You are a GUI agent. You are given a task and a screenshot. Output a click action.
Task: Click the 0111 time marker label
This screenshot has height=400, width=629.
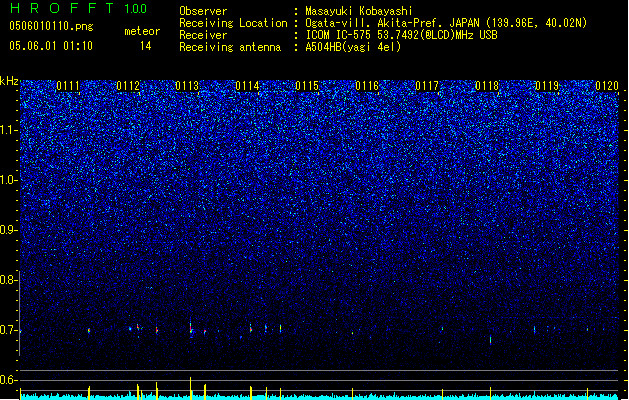[x=68, y=86]
